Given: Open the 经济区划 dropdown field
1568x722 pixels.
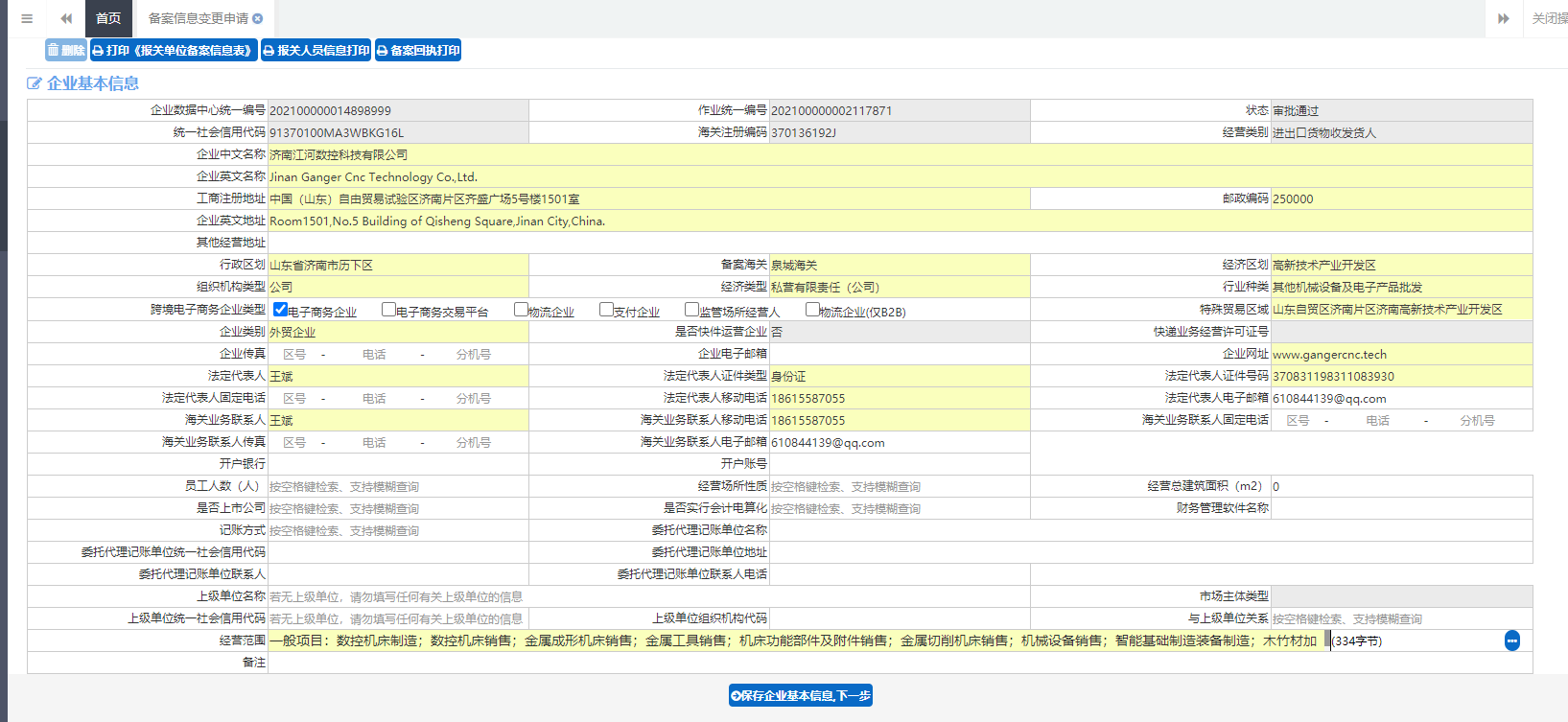Looking at the screenshot, I should [1402, 265].
